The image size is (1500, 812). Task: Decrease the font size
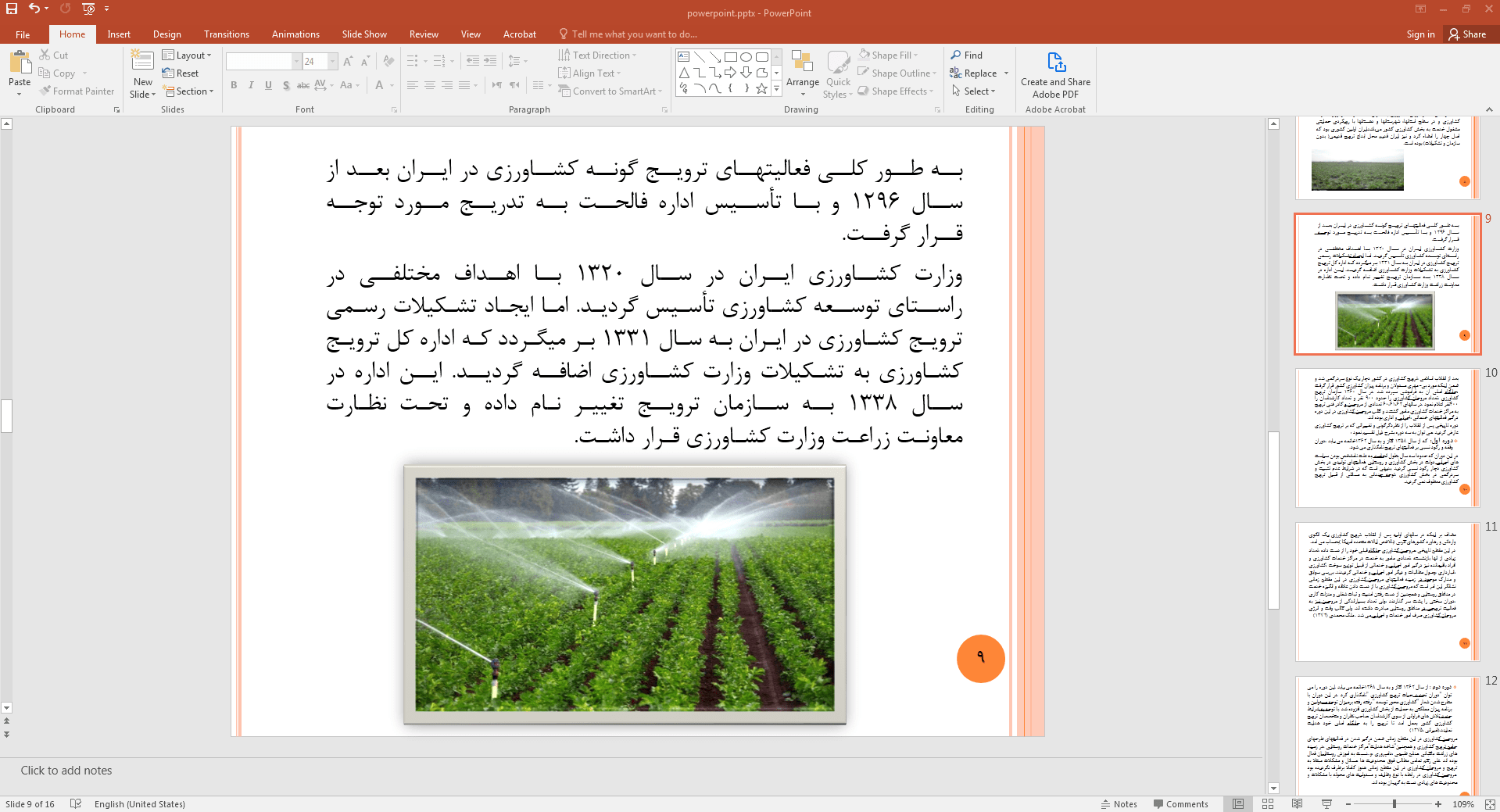point(365,61)
